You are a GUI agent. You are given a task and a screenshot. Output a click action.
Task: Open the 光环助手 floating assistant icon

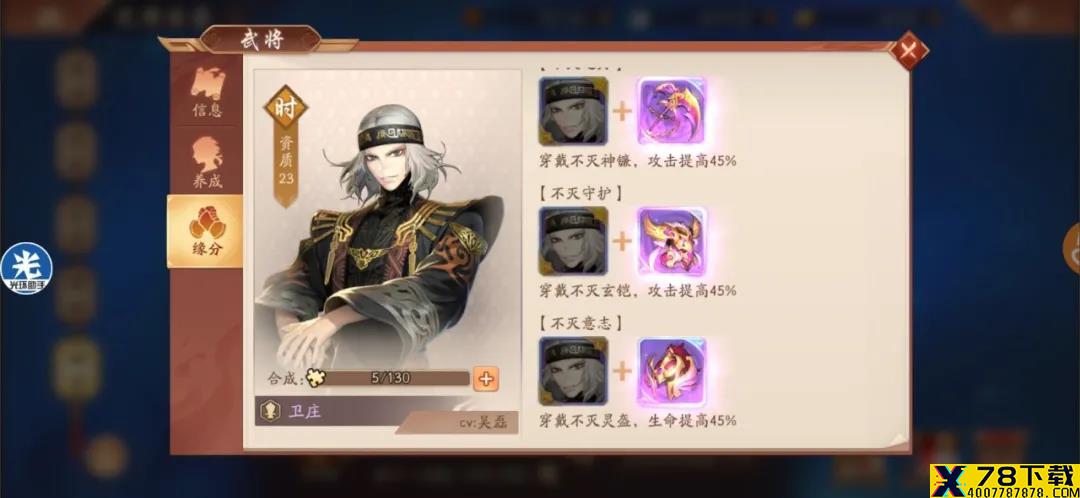(x=26, y=269)
